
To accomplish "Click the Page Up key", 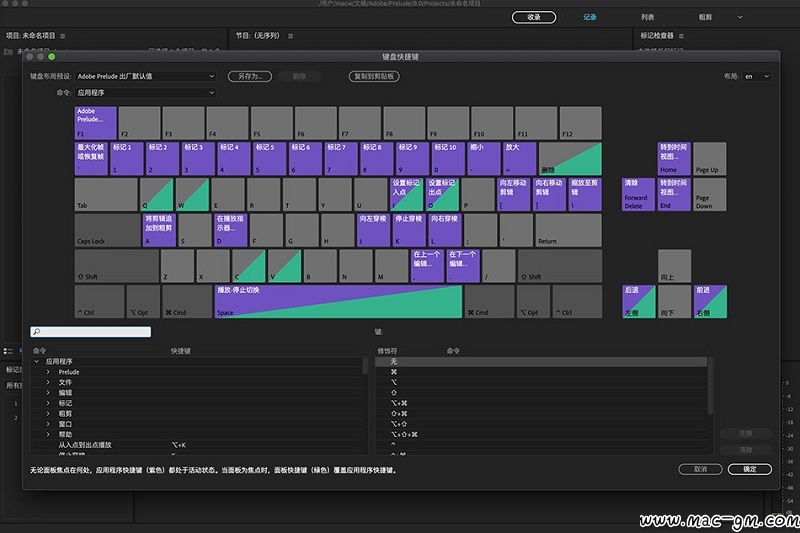I will (x=710, y=159).
